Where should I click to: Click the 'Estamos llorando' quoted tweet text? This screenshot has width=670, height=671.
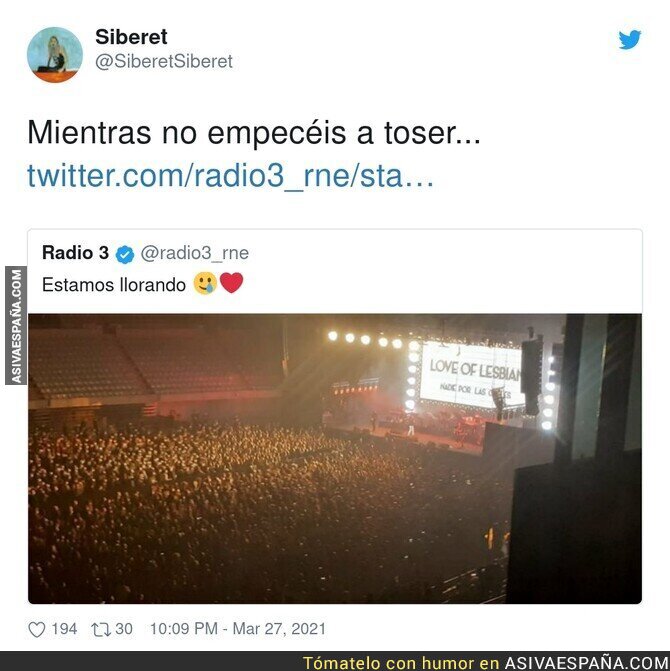pos(114,285)
